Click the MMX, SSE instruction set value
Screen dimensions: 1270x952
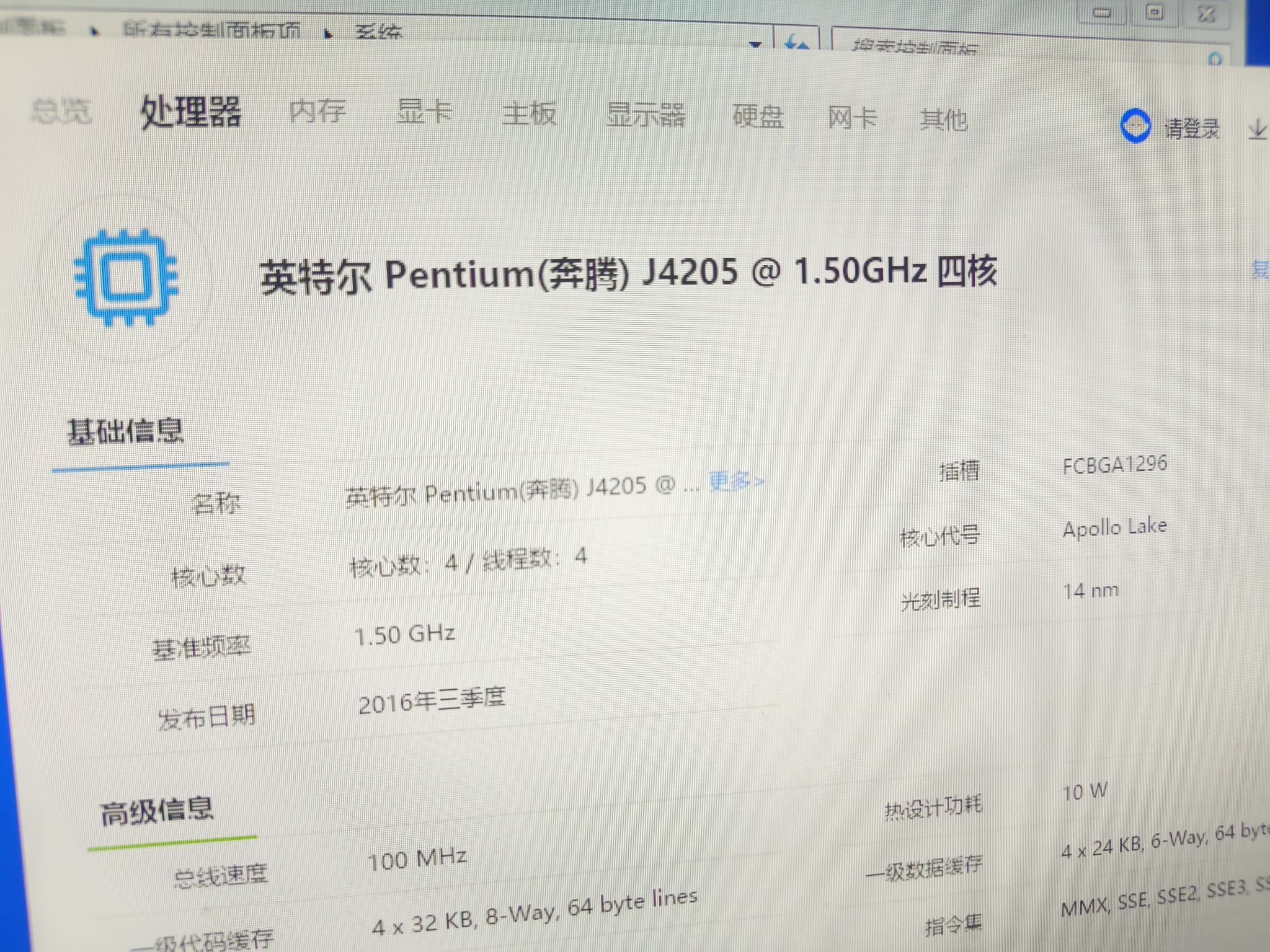pos(1165,898)
